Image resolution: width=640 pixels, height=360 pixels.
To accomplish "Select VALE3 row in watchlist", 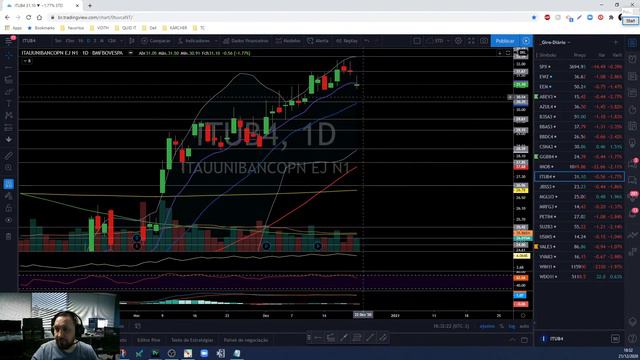I will (579, 247).
